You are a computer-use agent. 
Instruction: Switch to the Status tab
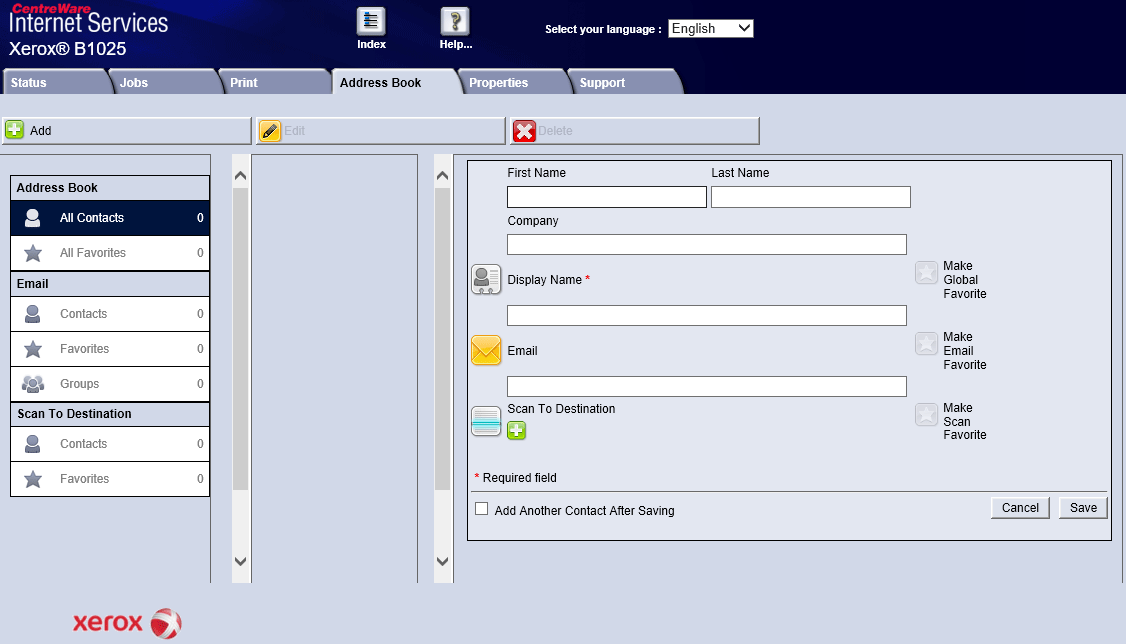[55, 82]
